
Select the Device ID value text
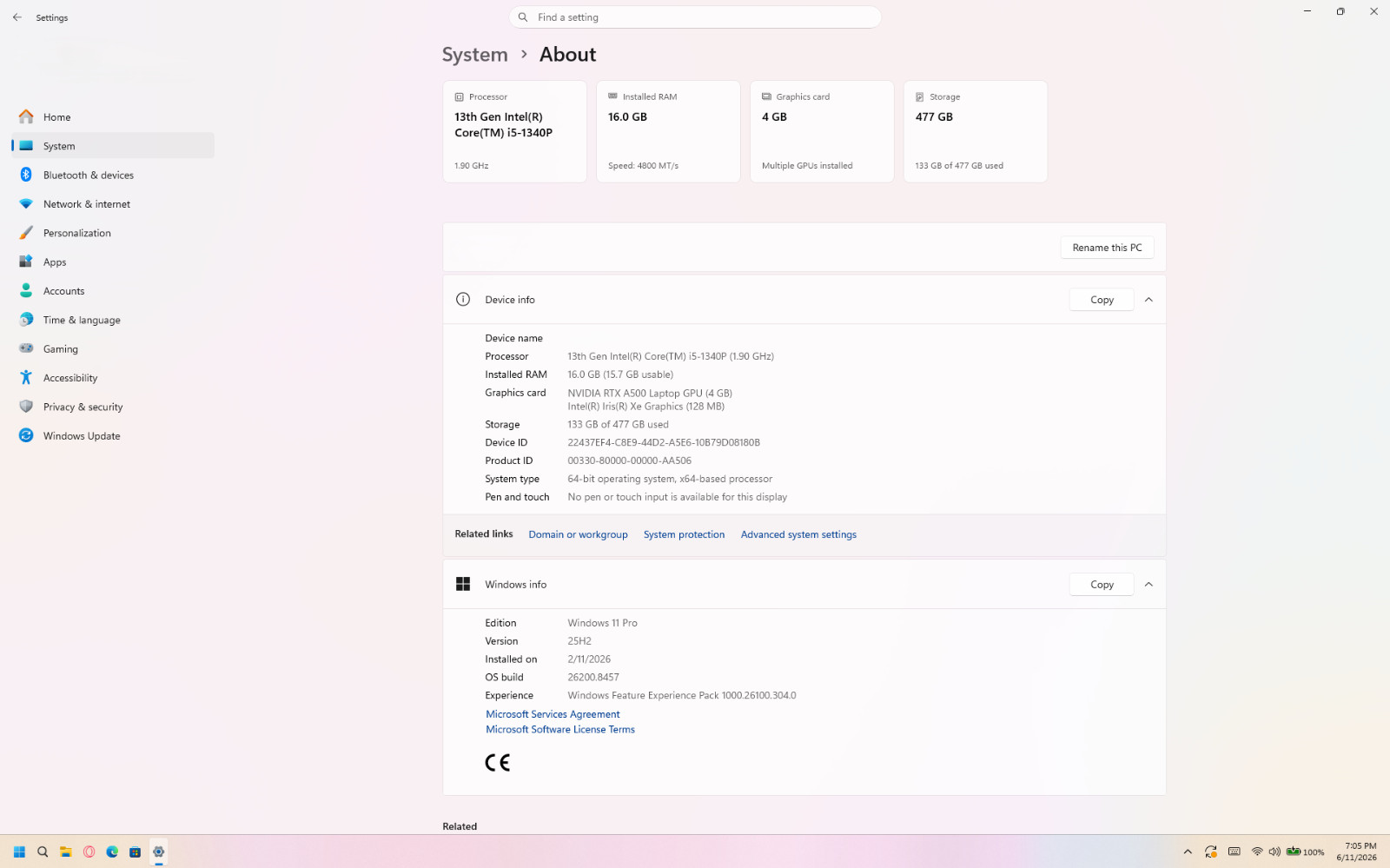pos(664,443)
